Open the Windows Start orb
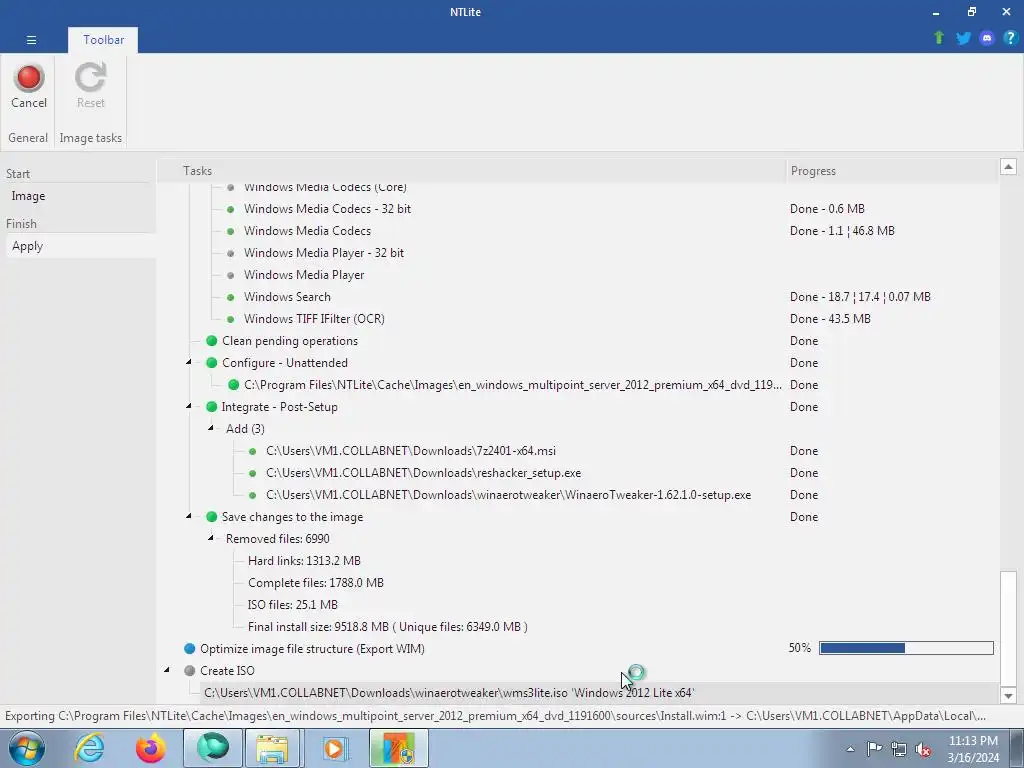 coord(27,748)
